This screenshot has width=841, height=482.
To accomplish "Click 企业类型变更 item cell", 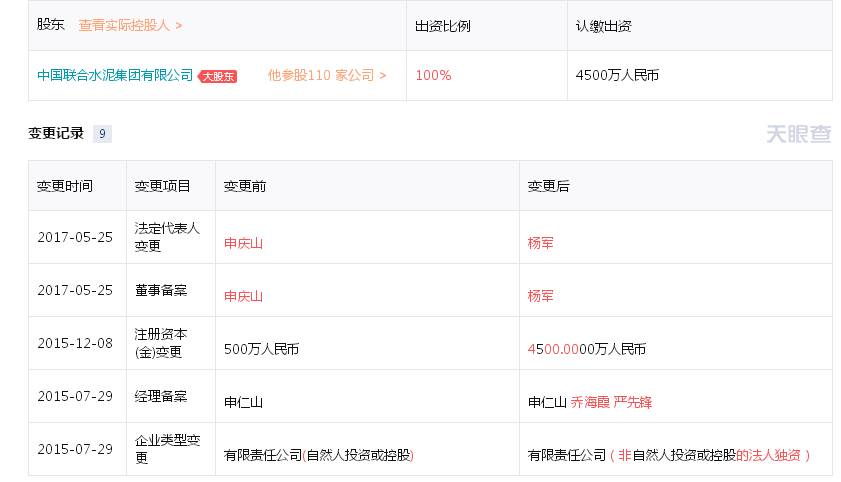I will pyautogui.click(x=167, y=449).
